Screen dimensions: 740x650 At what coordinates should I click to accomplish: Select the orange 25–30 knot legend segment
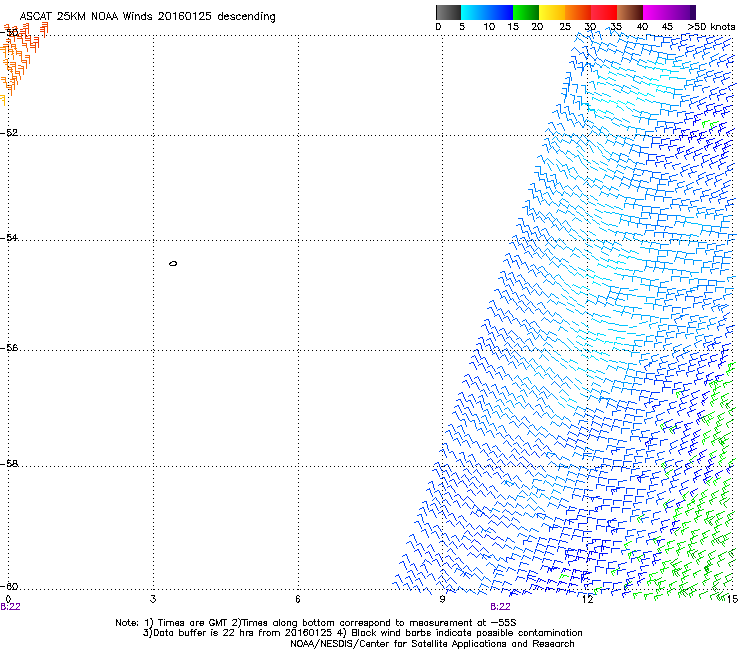pos(578,12)
